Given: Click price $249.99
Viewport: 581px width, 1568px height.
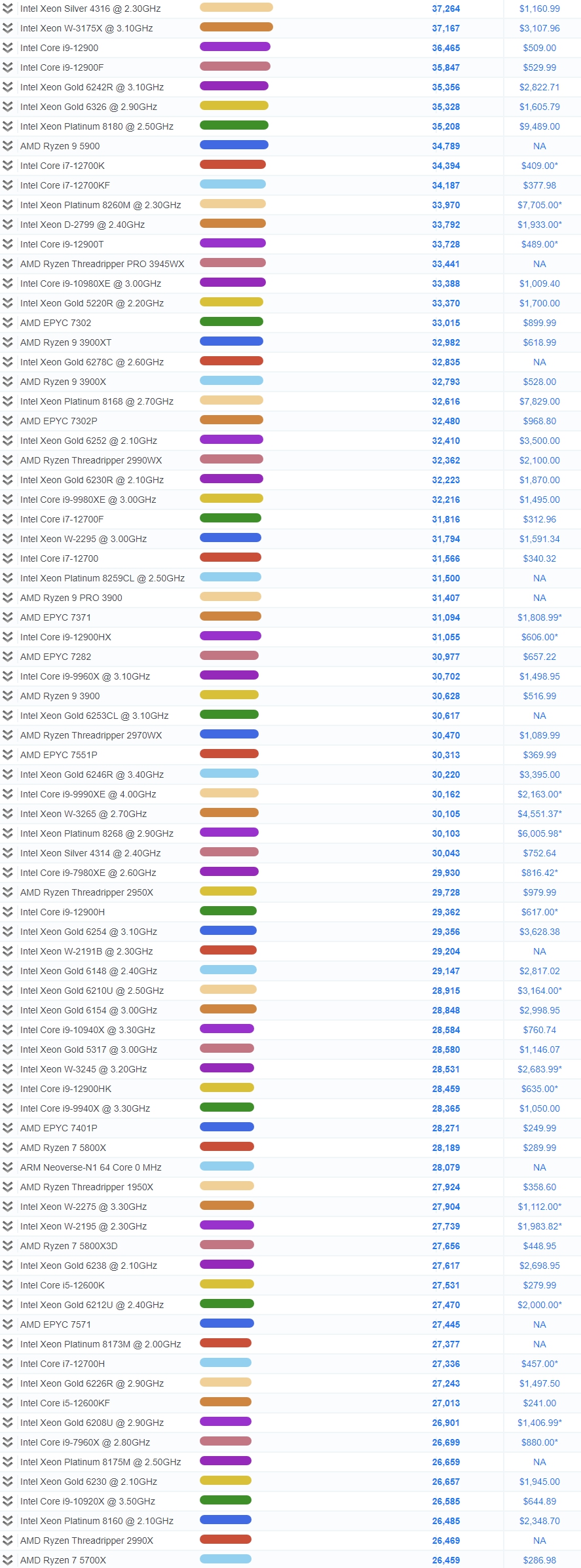Looking at the screenshot, I should point(540,1128).
